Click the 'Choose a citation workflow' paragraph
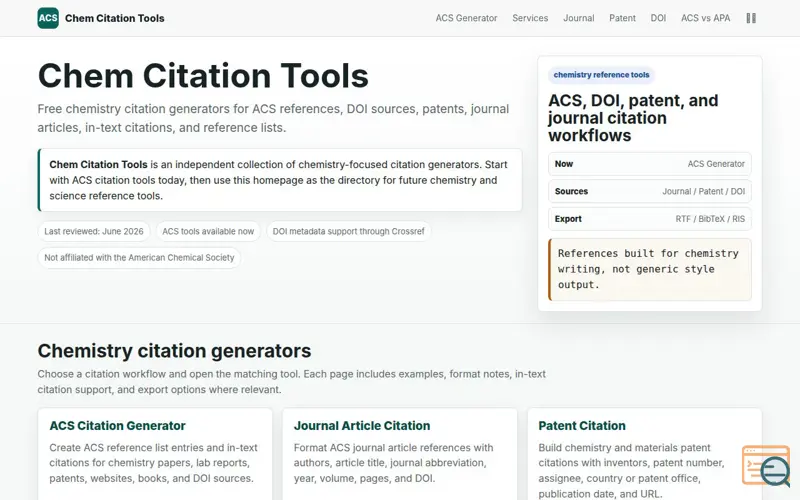This screenshot has height=500, width=800. 291,382
